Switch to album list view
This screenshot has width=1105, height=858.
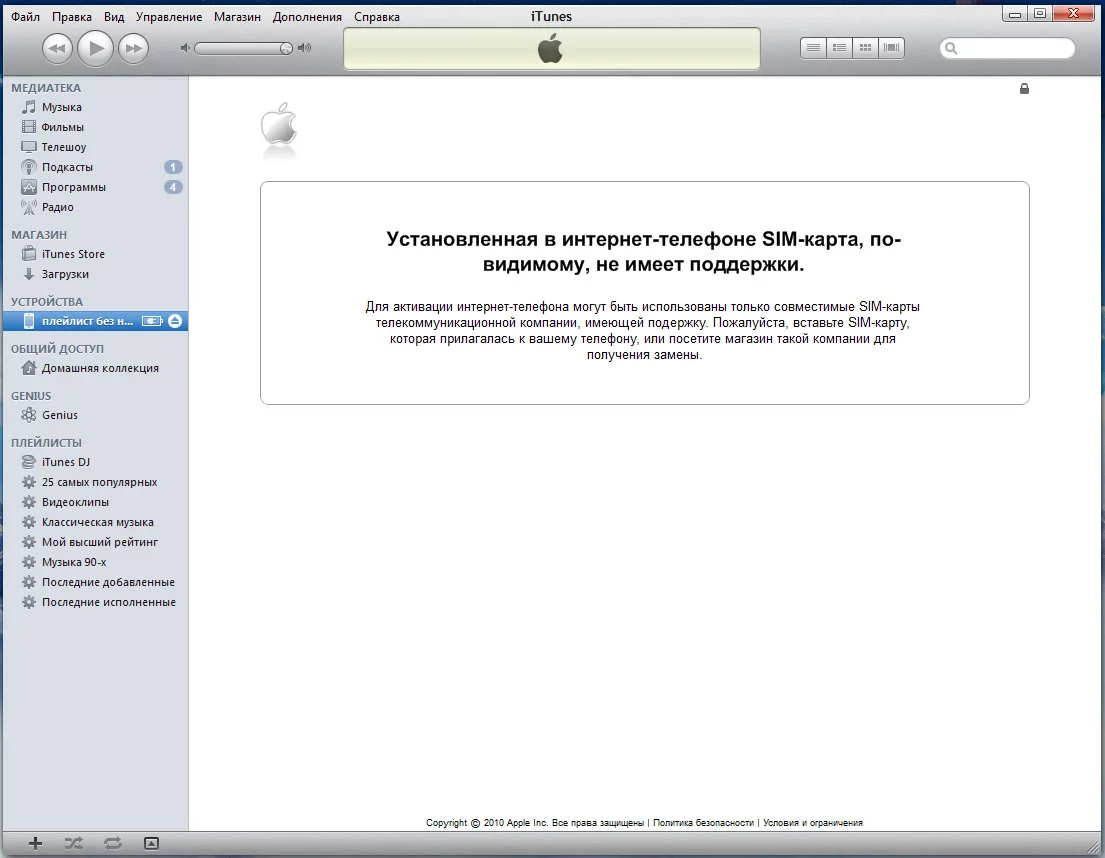coord(839,48)
